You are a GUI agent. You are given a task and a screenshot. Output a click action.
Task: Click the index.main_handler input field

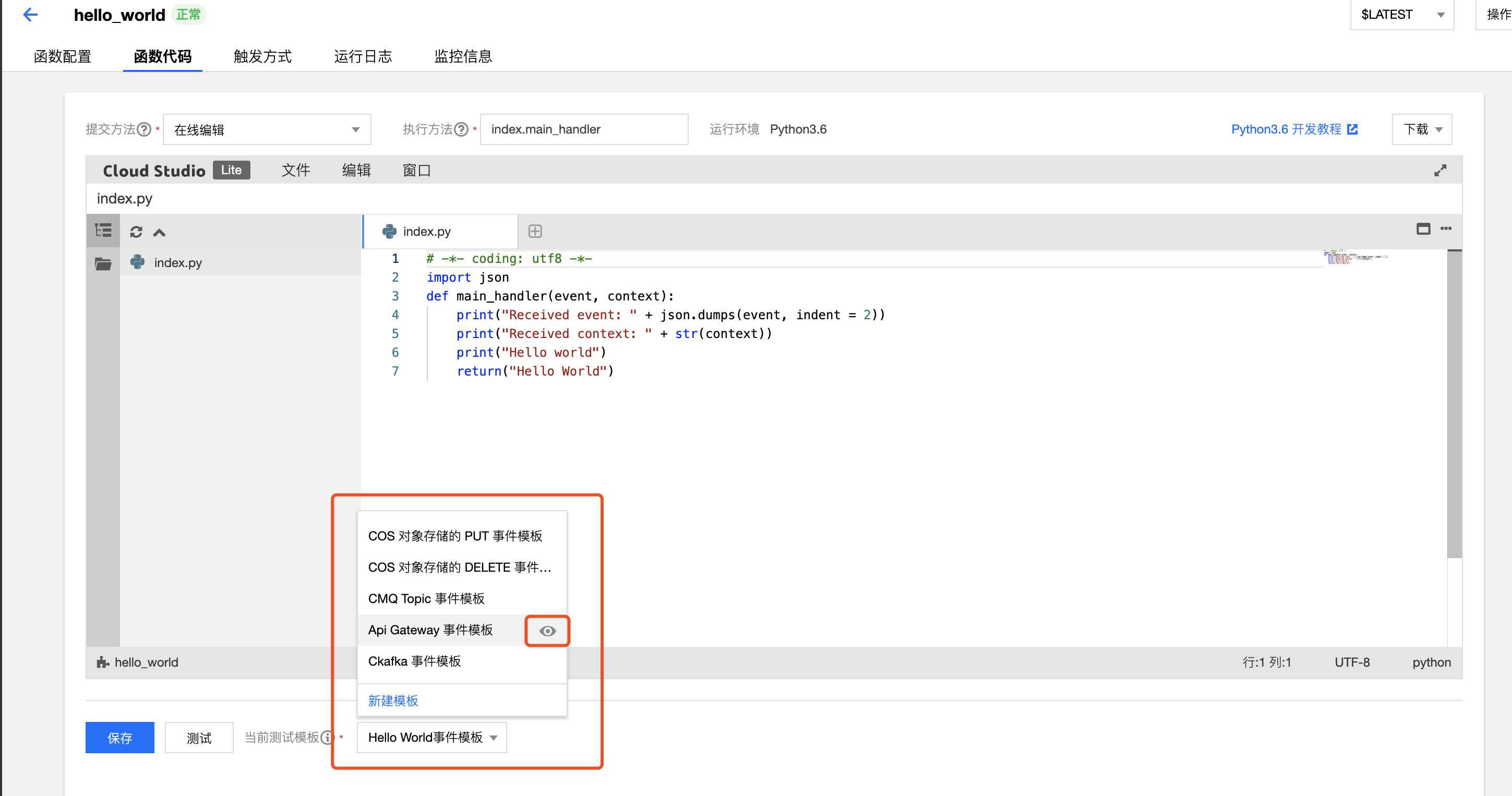click(x=584, y=129)
